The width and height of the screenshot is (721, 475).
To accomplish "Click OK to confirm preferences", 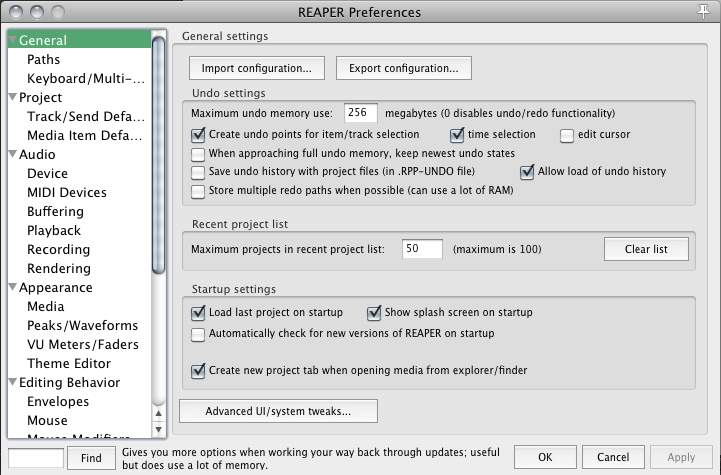I will pos(545,457).
